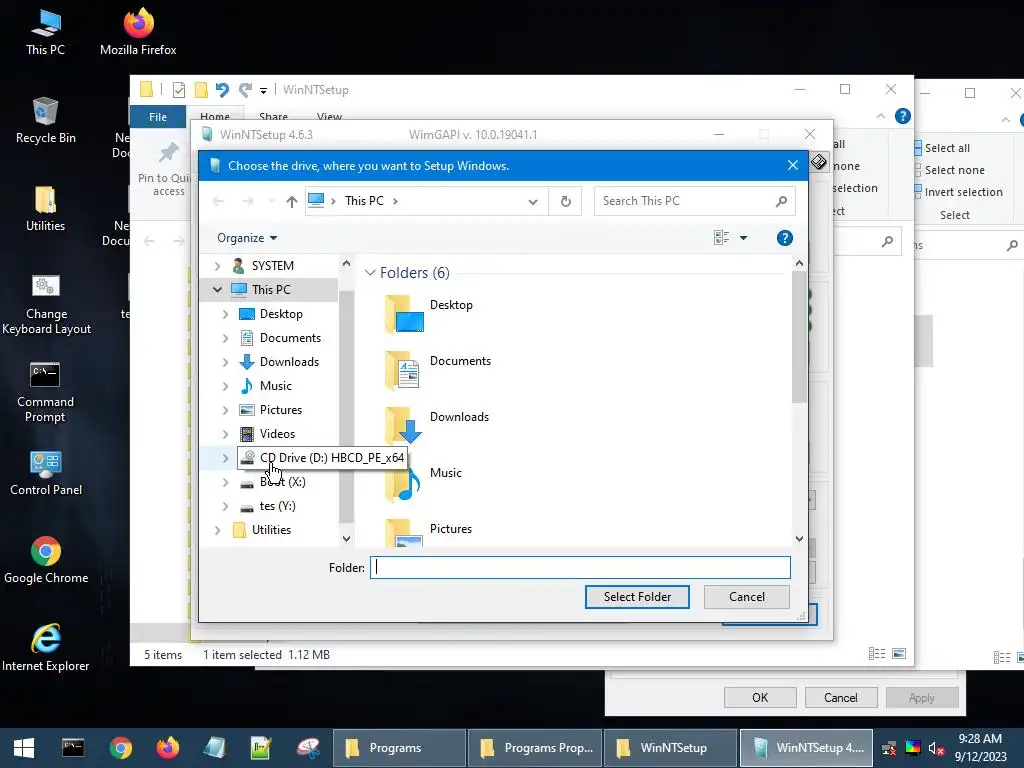Cancel the folder selection dialog

pos(746,596)
